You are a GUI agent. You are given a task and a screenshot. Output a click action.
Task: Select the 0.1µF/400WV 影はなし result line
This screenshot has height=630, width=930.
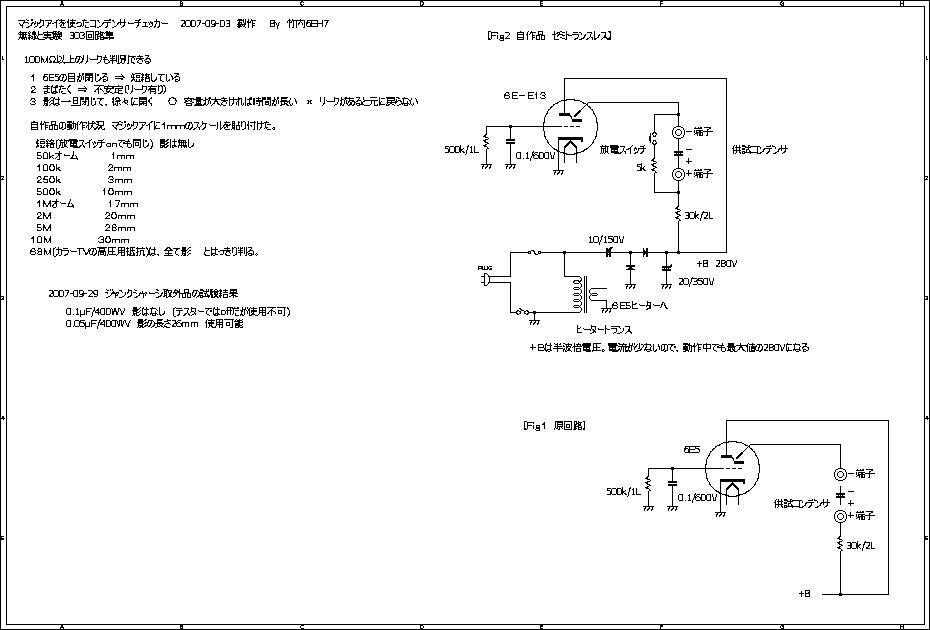tap(178, 311)
